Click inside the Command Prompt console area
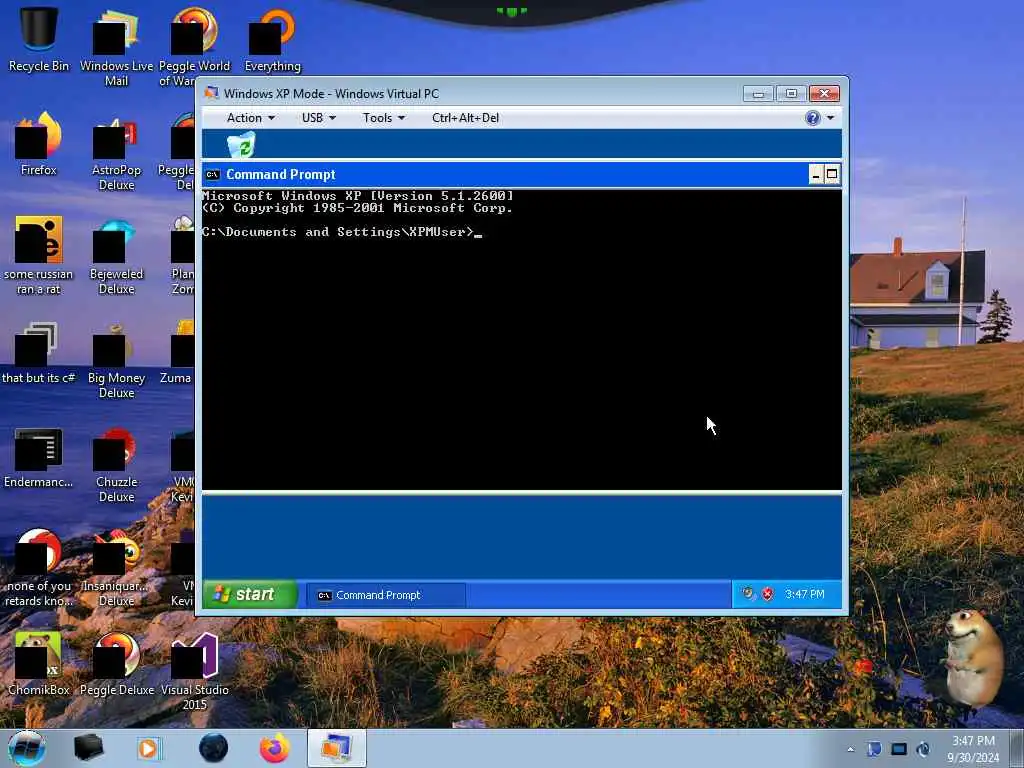The height and width of the screenshot is (768, 1024). pyautogui.click(x=521, y=340)
